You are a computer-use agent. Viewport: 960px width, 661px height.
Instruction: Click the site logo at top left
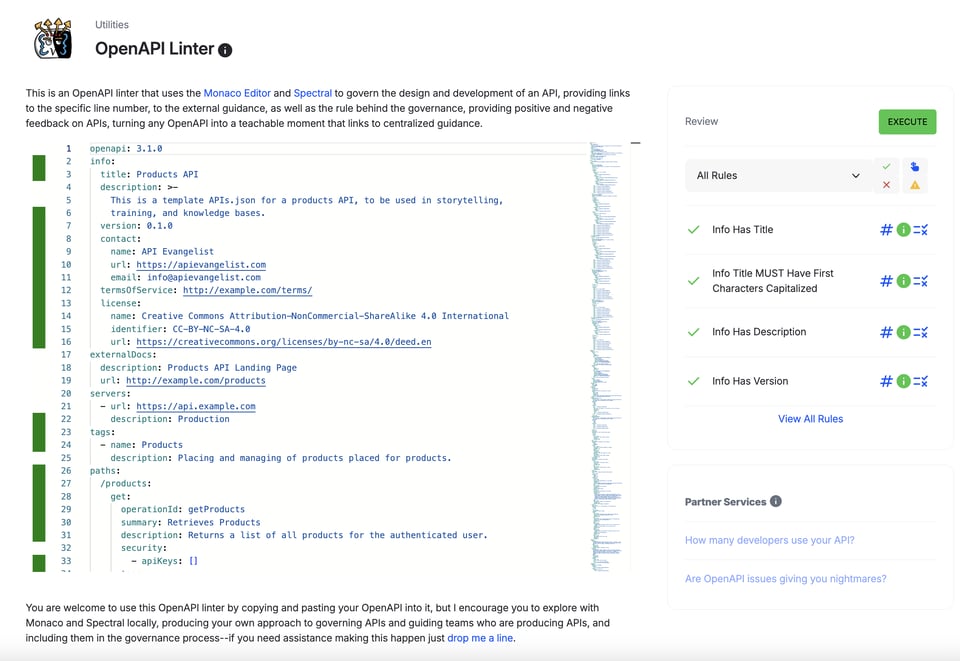(52, 39)
